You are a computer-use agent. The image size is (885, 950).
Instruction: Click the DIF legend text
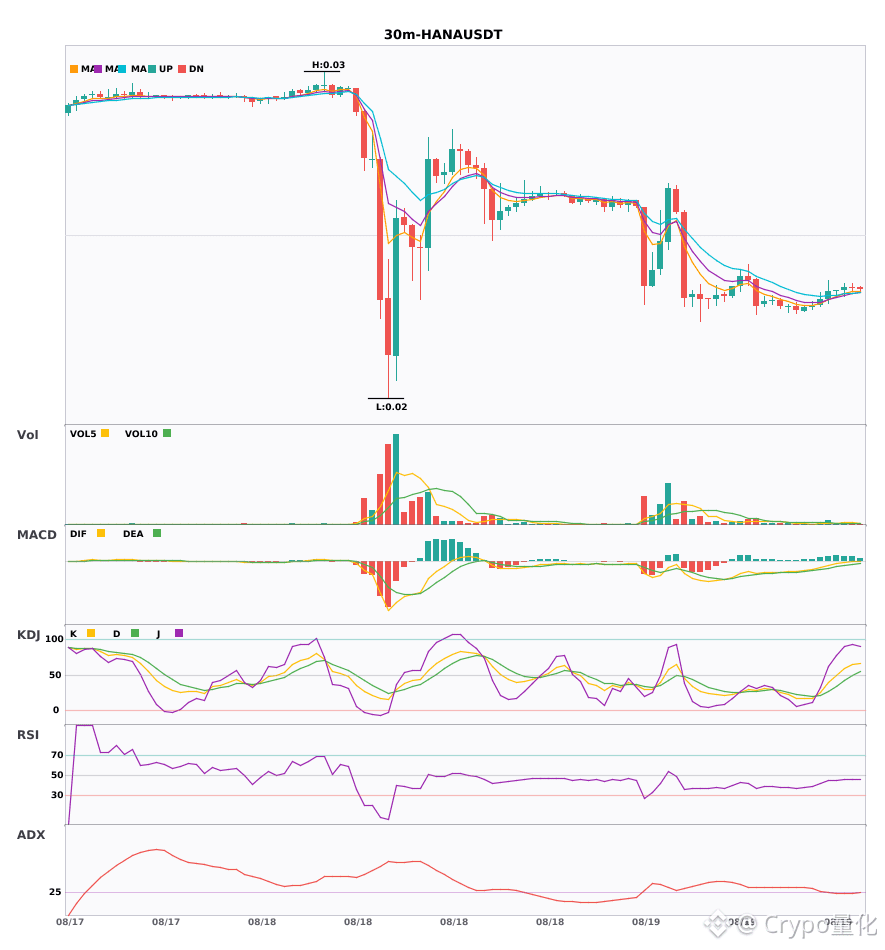(78, 534)
